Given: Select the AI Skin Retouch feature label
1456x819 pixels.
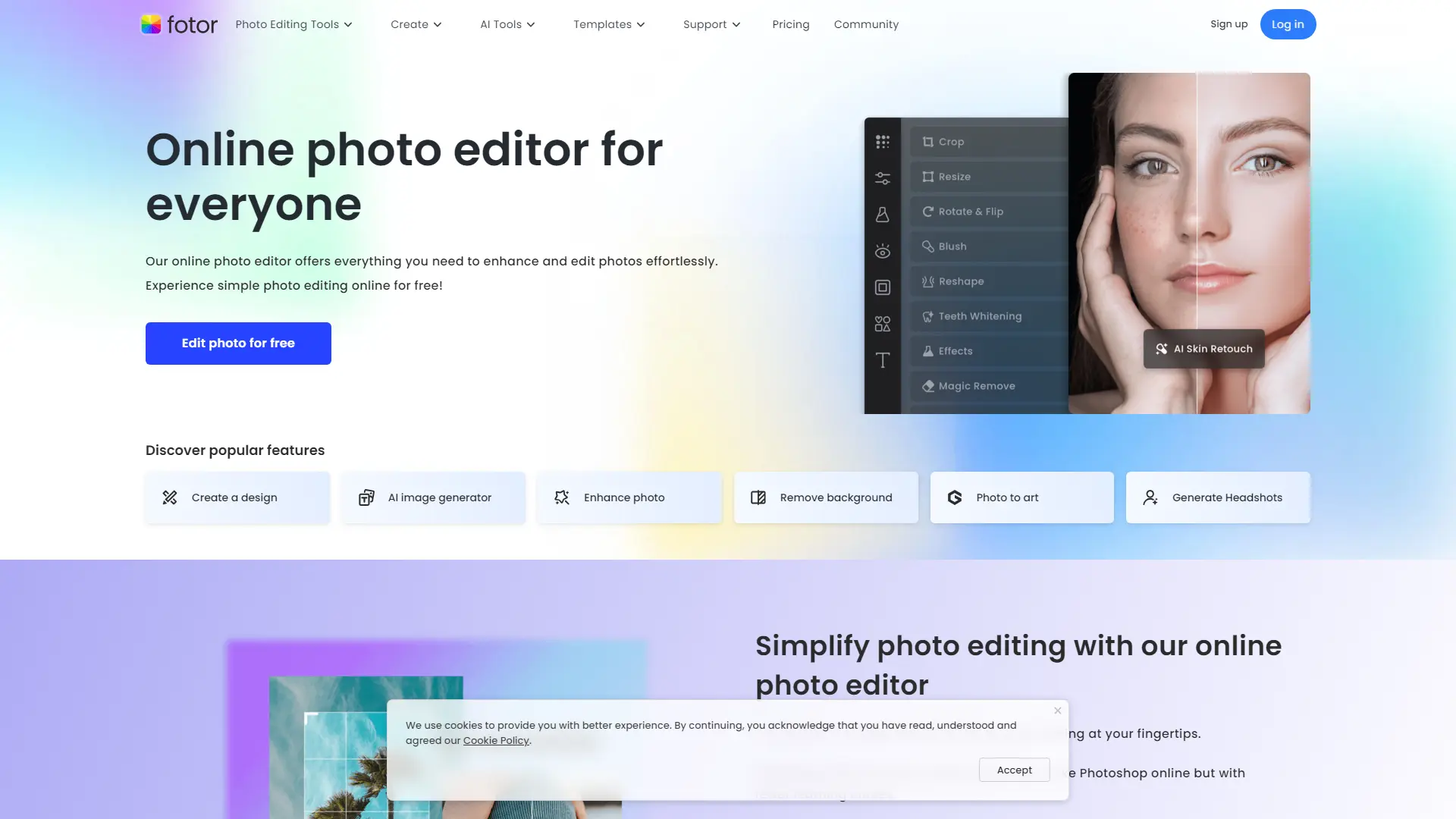Looking at the screenshot, I should point(1203,349).
